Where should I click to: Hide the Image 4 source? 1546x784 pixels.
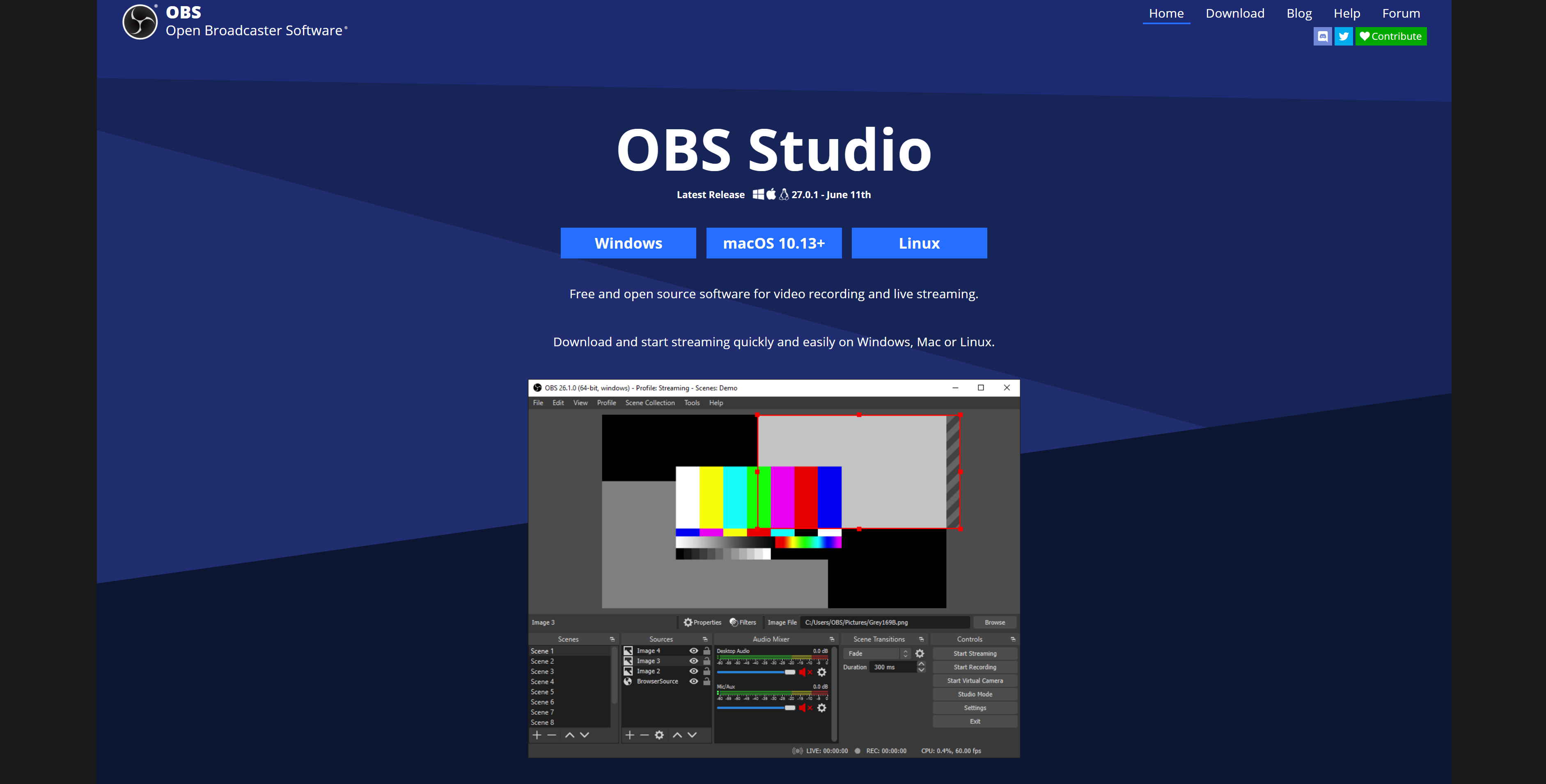[x=693, y=651]
